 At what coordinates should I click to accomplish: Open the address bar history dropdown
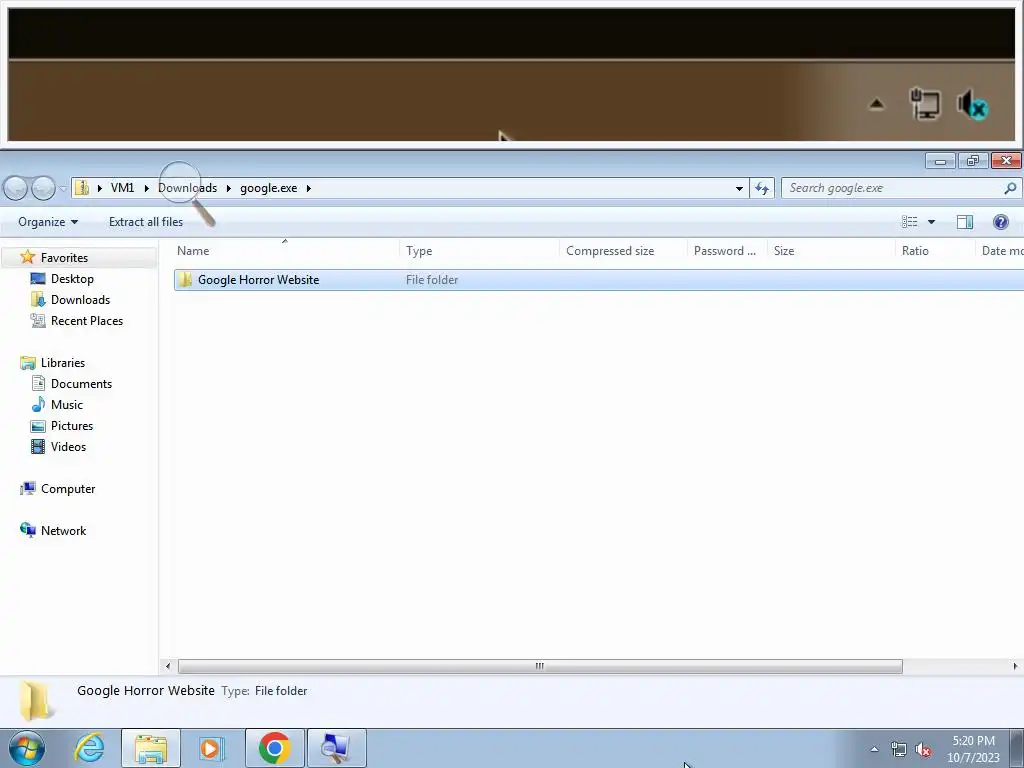tap(739, 188)
